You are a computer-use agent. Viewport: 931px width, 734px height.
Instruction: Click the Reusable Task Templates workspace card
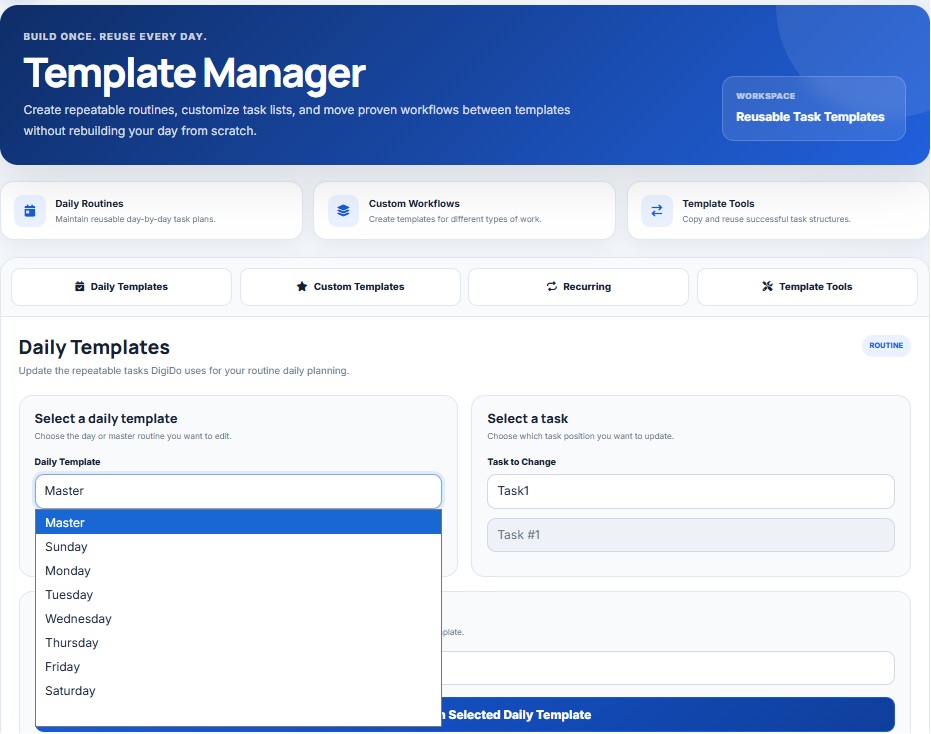[x=813, y=108]
